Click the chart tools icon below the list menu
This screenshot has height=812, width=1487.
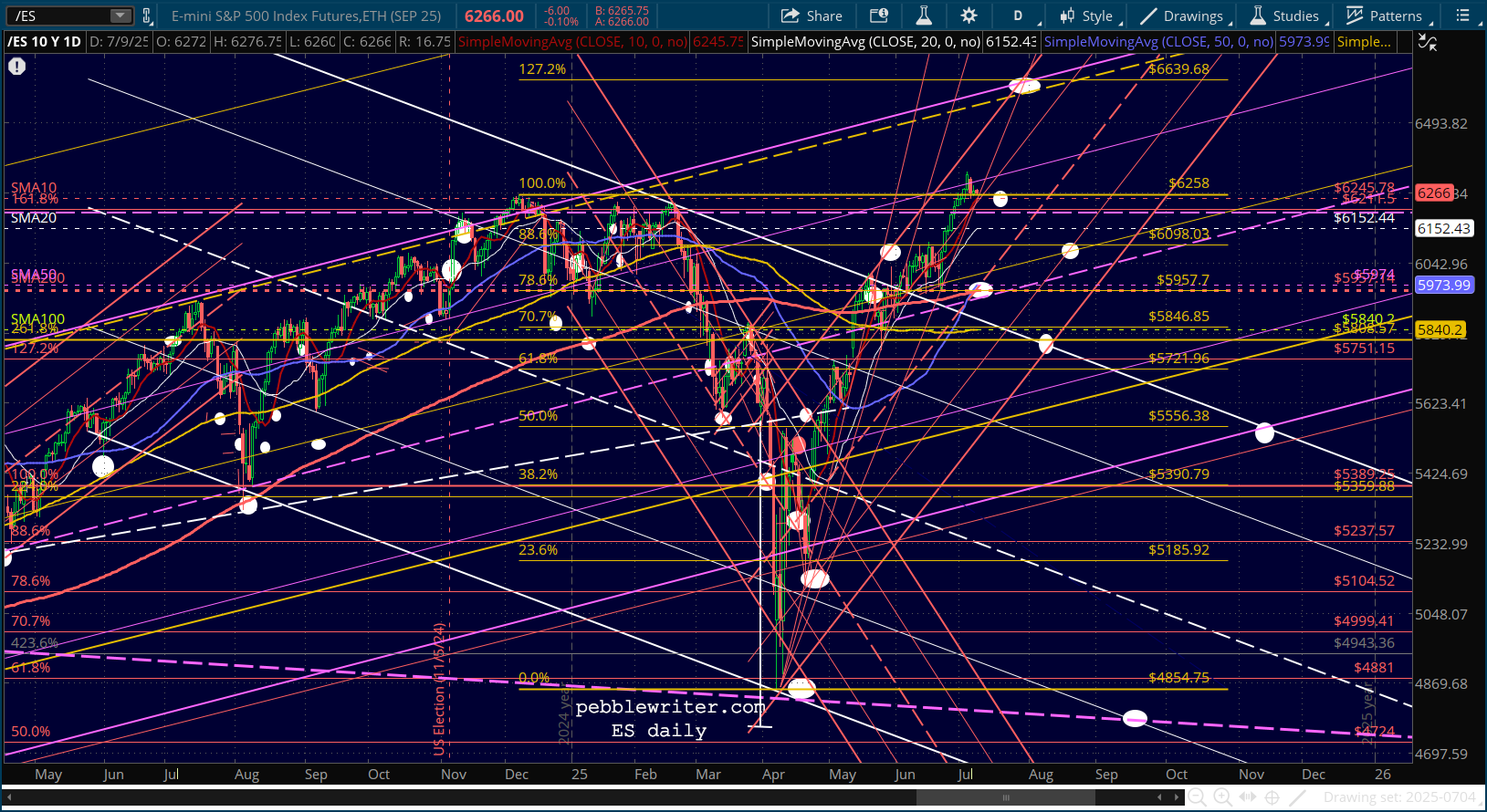pyautogui.click(x=1428, y=42)
